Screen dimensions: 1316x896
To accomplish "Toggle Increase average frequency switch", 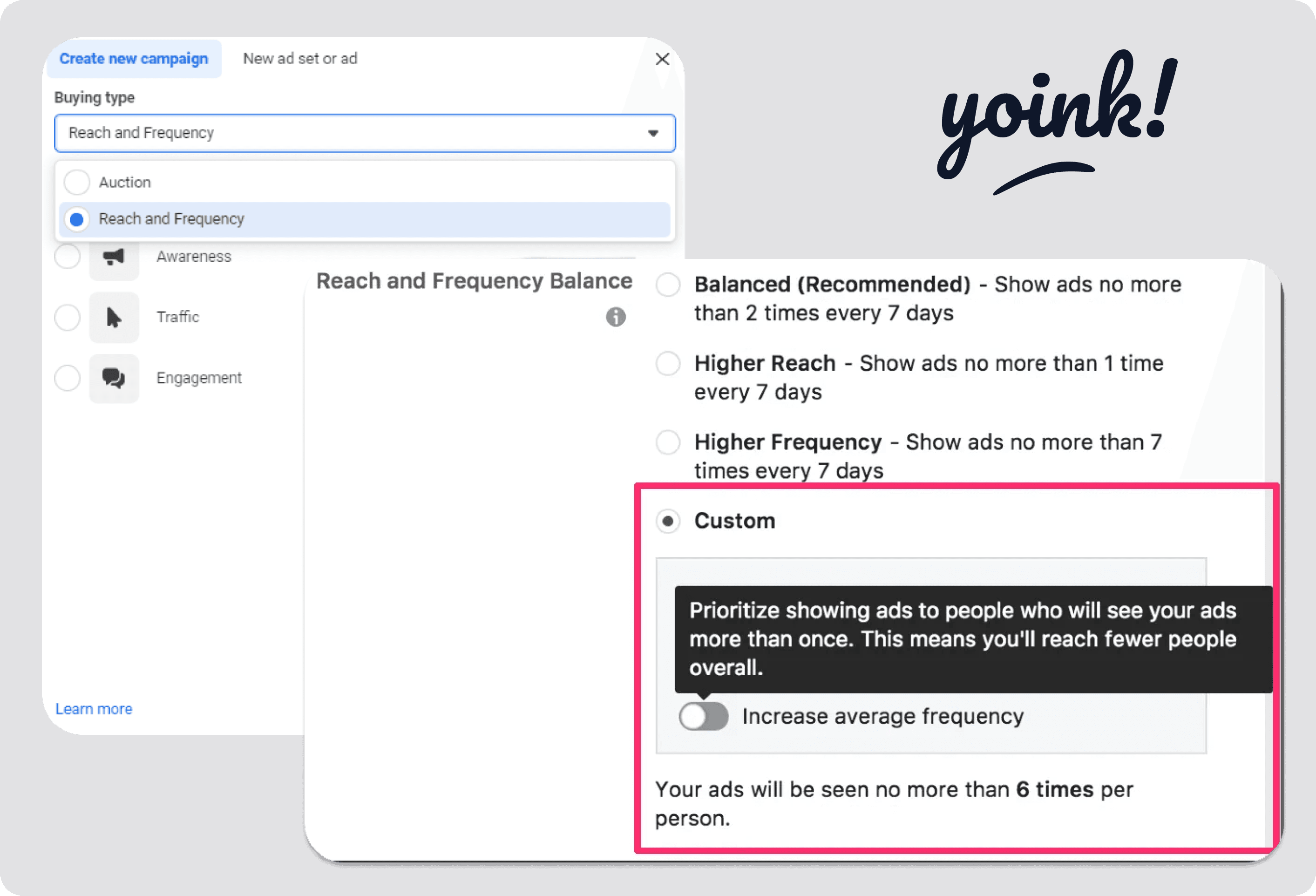I will tap(704, 716).
